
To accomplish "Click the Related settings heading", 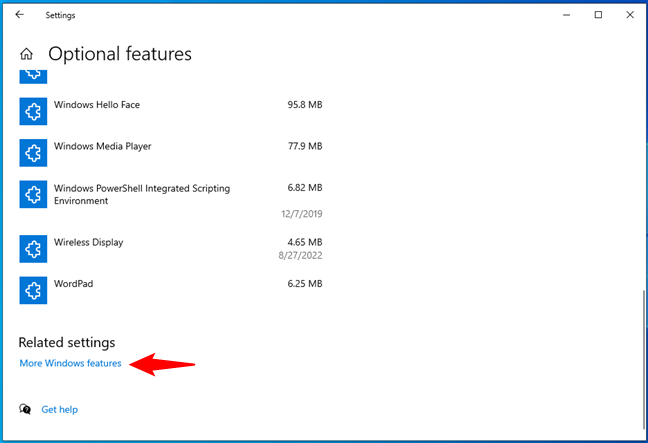I will coord(67,342).
